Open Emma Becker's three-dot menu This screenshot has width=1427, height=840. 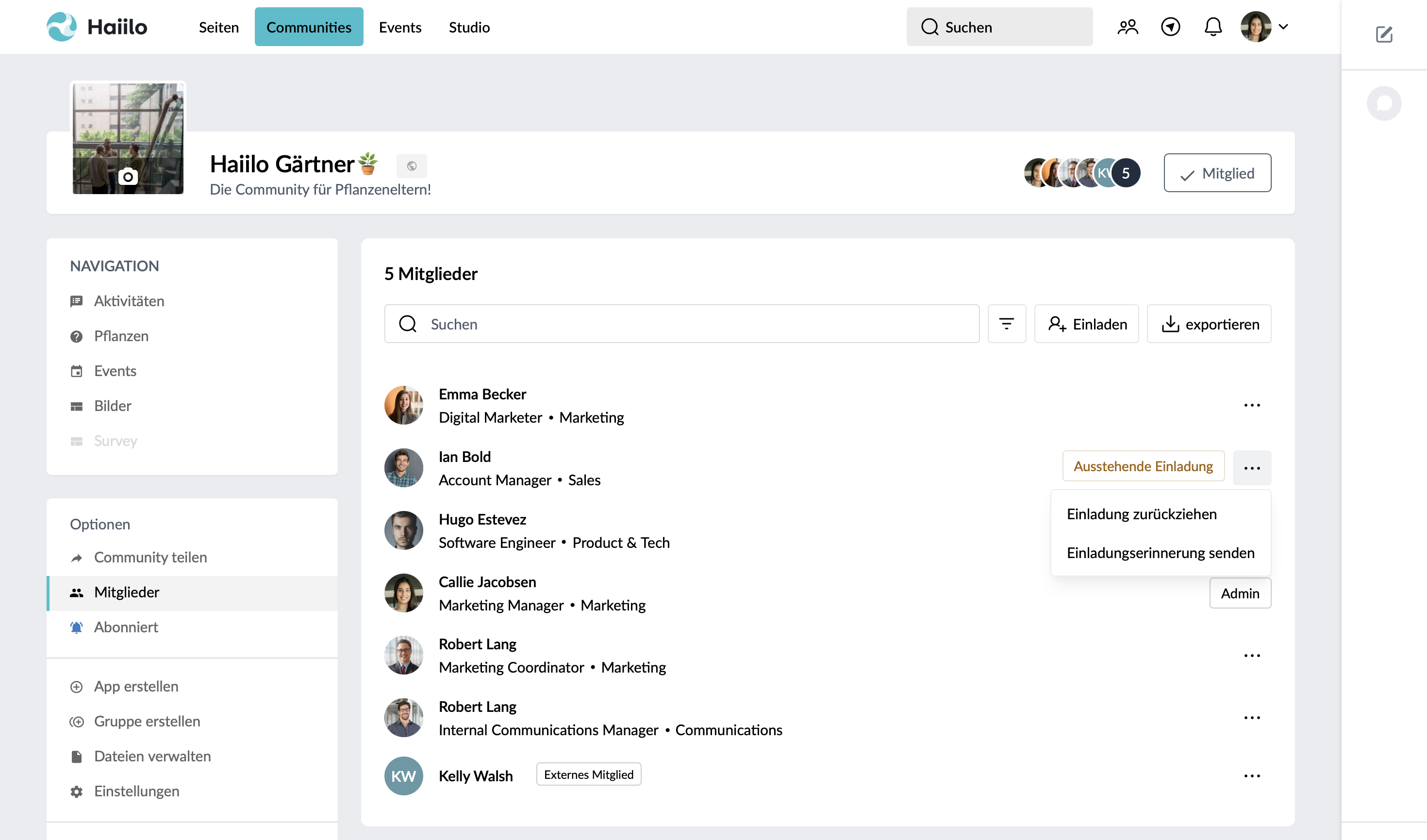pyautogui.click(x=1251, y=405)
